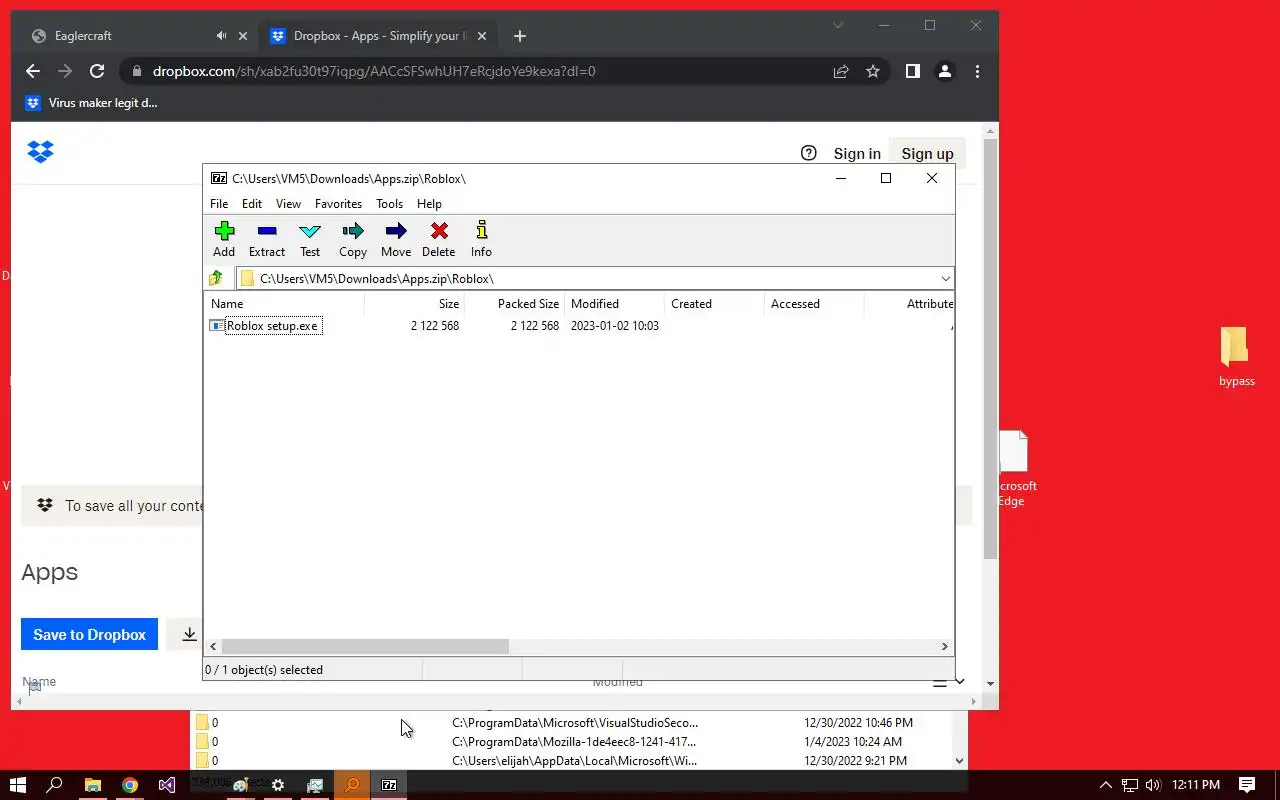Toggle the Chrome side panel icon

(x=912, y=71)
